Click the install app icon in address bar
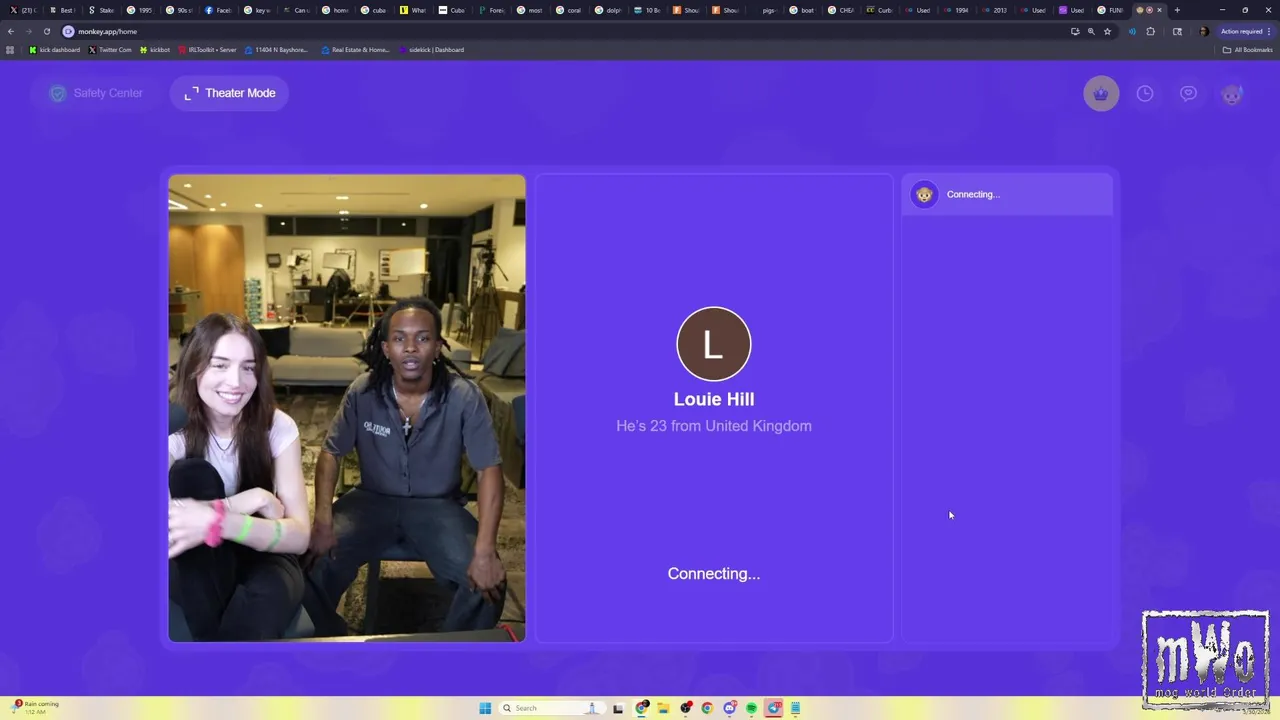This screenshot has height=720, width=1280. (1075, 31)
